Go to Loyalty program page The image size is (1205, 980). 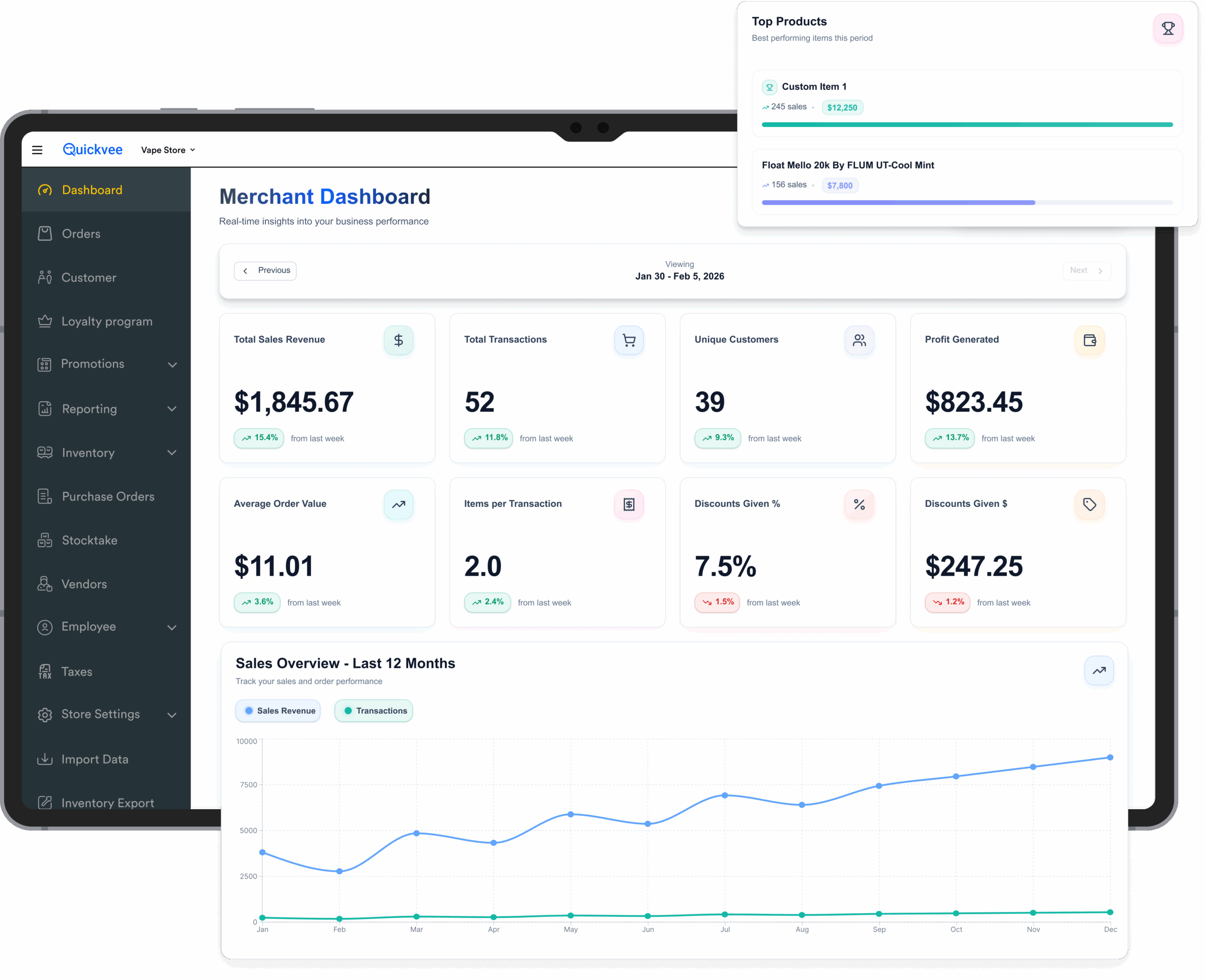(106, 321)
